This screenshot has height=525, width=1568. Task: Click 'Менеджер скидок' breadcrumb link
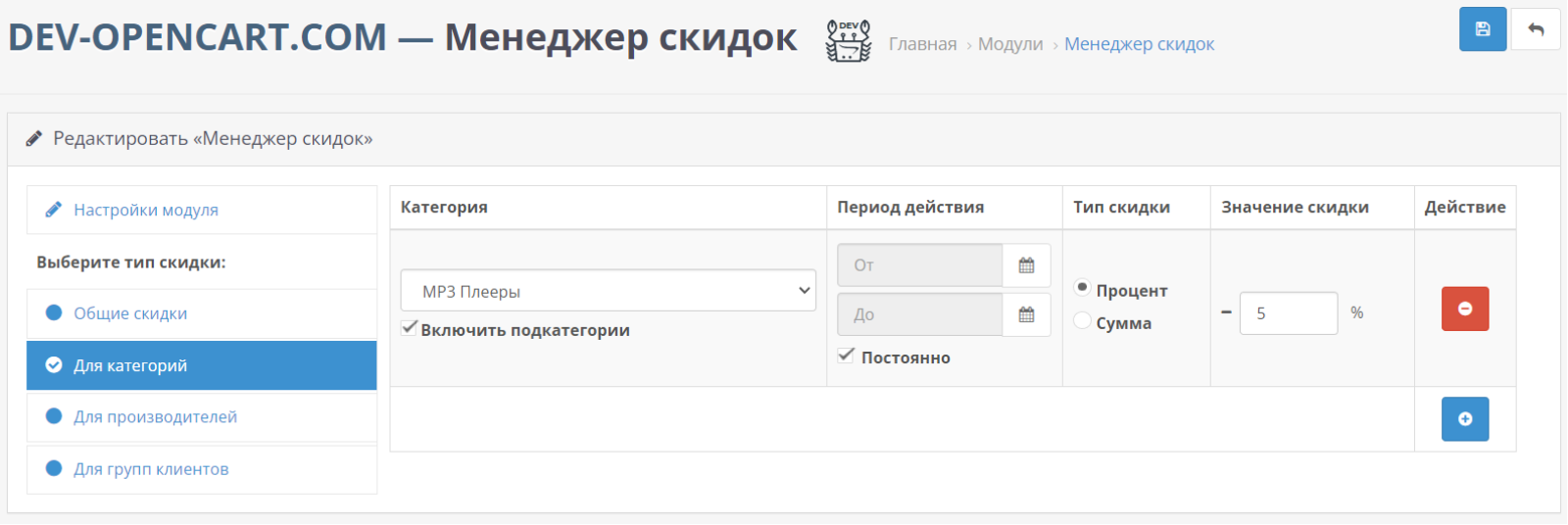coord(1139,44)
